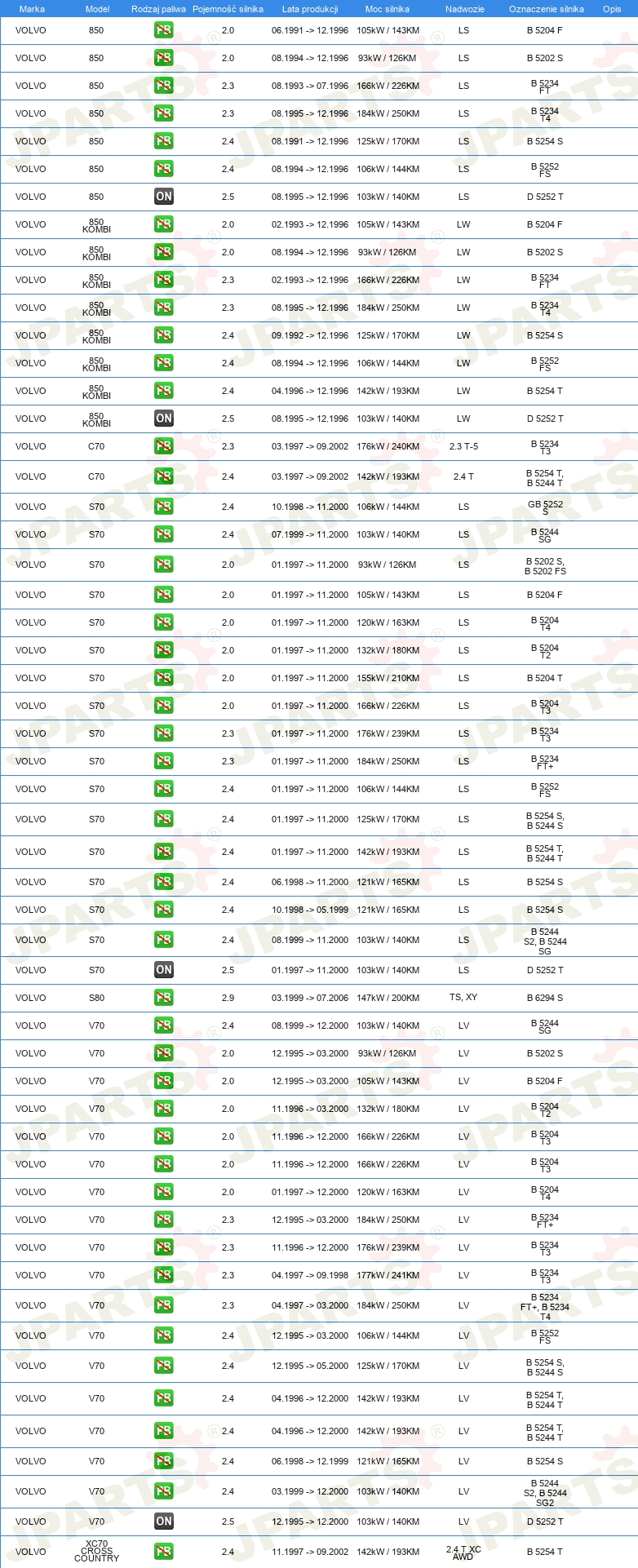Select the 2.4 T XC AWD cell

point(463,1552)
